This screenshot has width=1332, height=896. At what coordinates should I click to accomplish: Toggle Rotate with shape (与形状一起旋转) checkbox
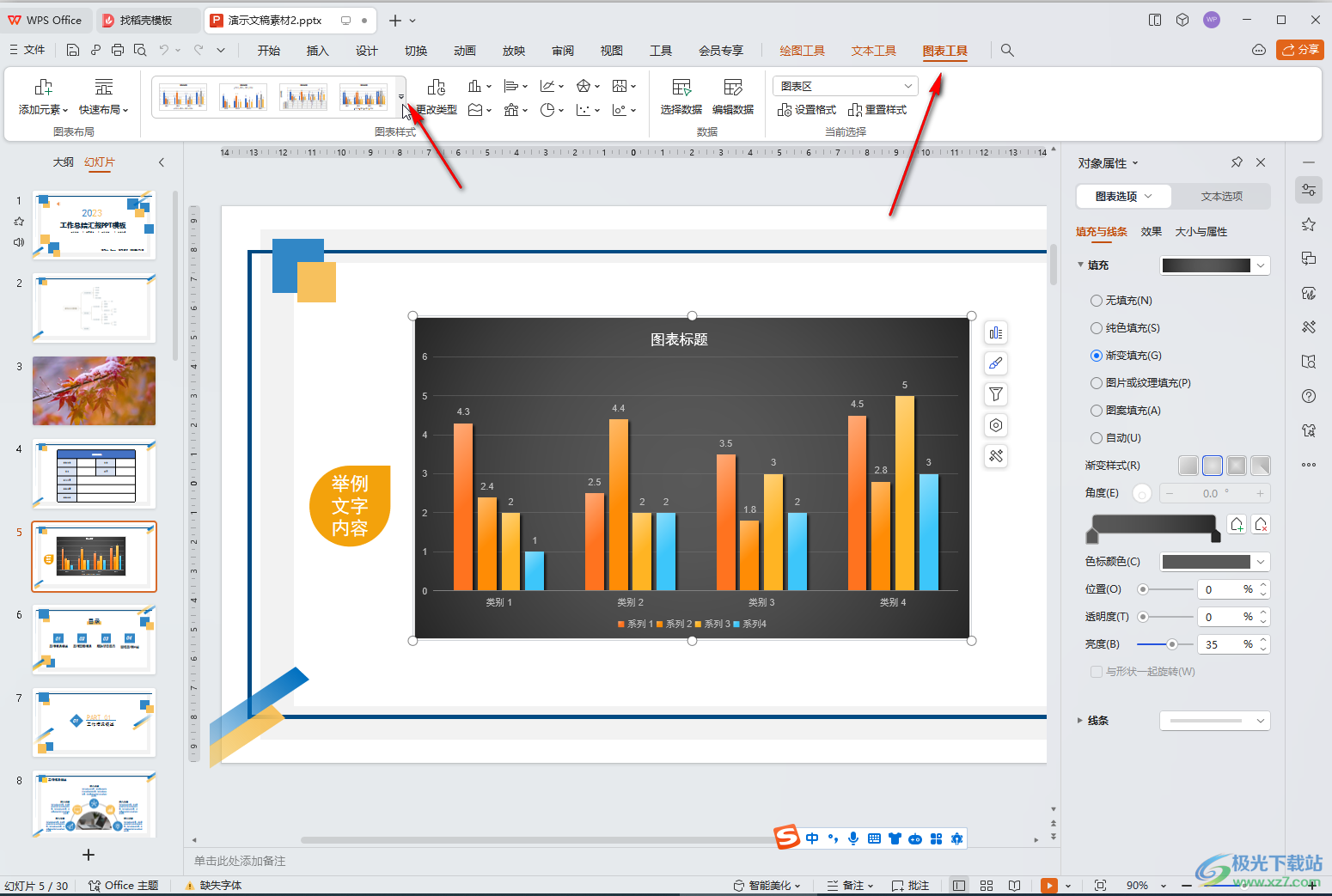click(x=1097, y=672)
